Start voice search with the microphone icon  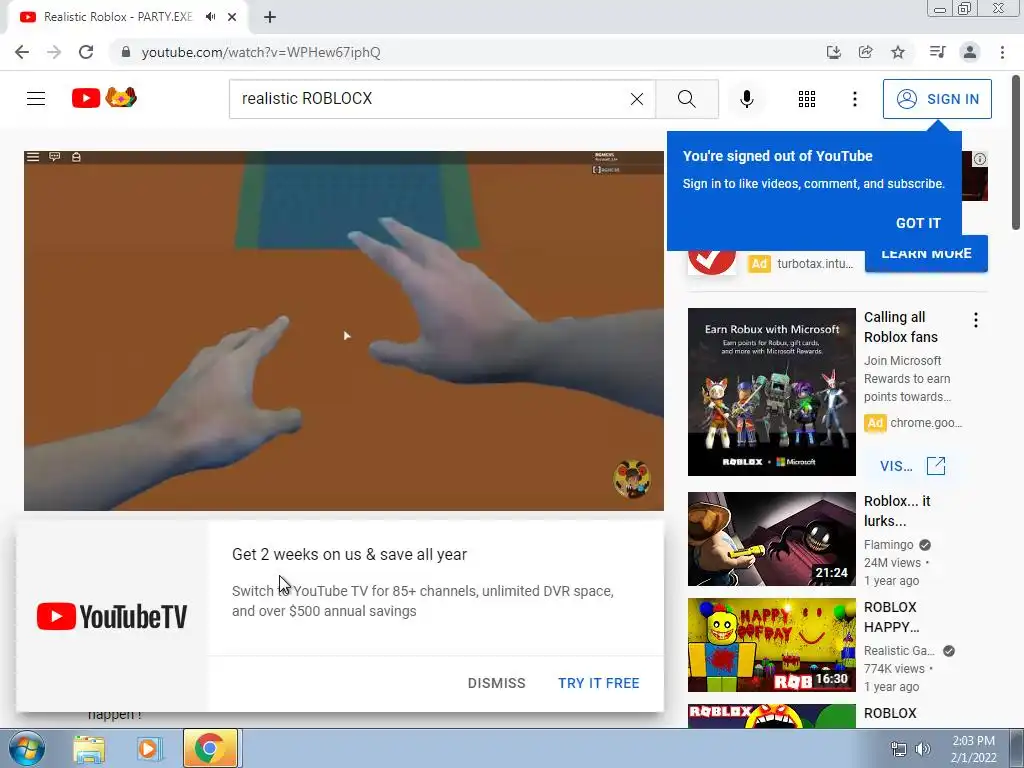click(746, 99)
